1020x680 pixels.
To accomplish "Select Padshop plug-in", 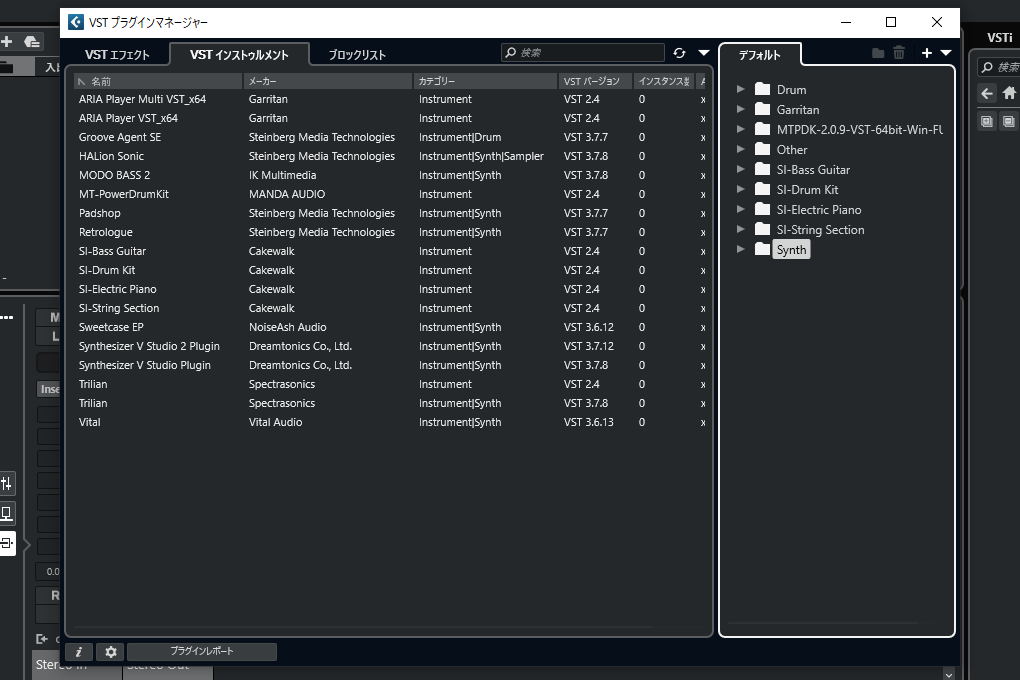I will (x=100, y=213).
